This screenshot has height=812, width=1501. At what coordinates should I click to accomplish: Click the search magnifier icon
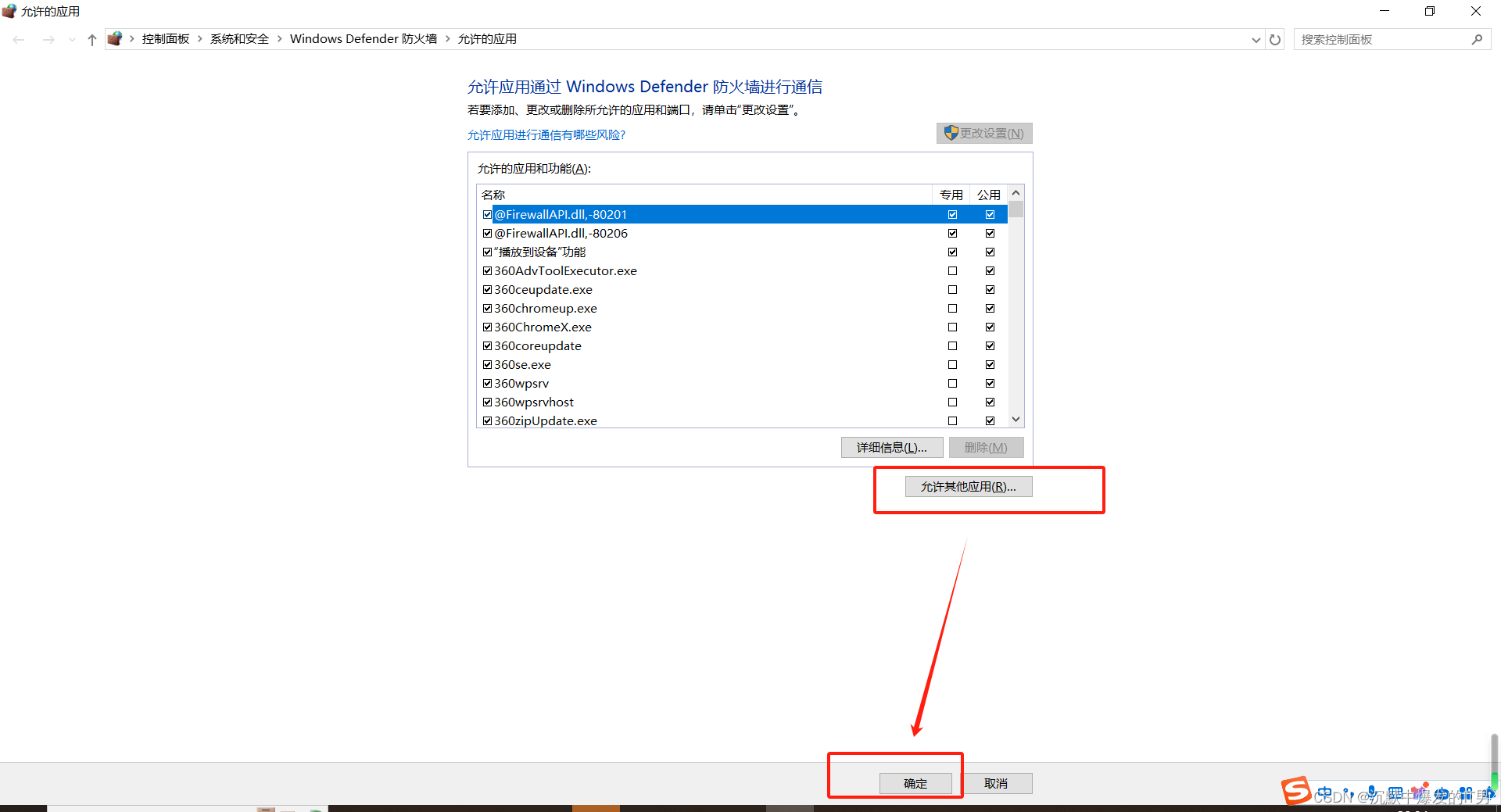coord(1477,39)
